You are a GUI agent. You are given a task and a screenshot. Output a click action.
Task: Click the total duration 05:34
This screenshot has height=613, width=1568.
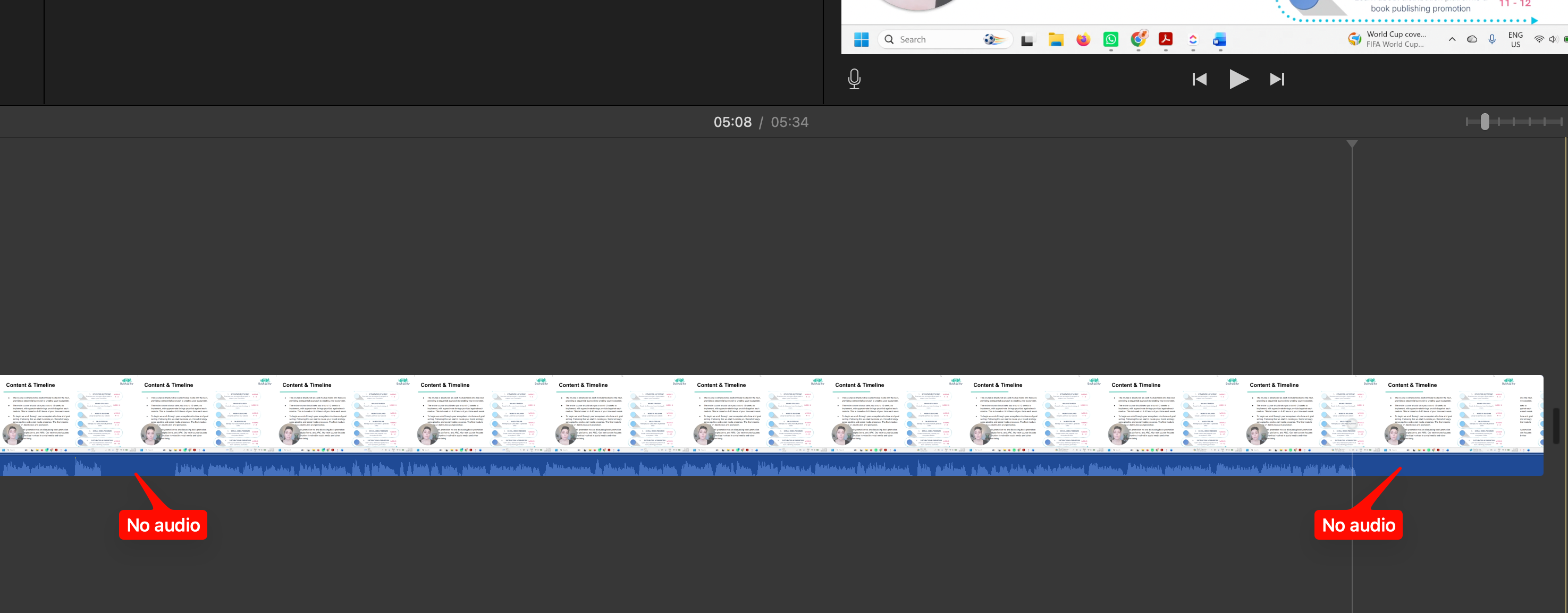pyautogui.click(x=789, y=122)
